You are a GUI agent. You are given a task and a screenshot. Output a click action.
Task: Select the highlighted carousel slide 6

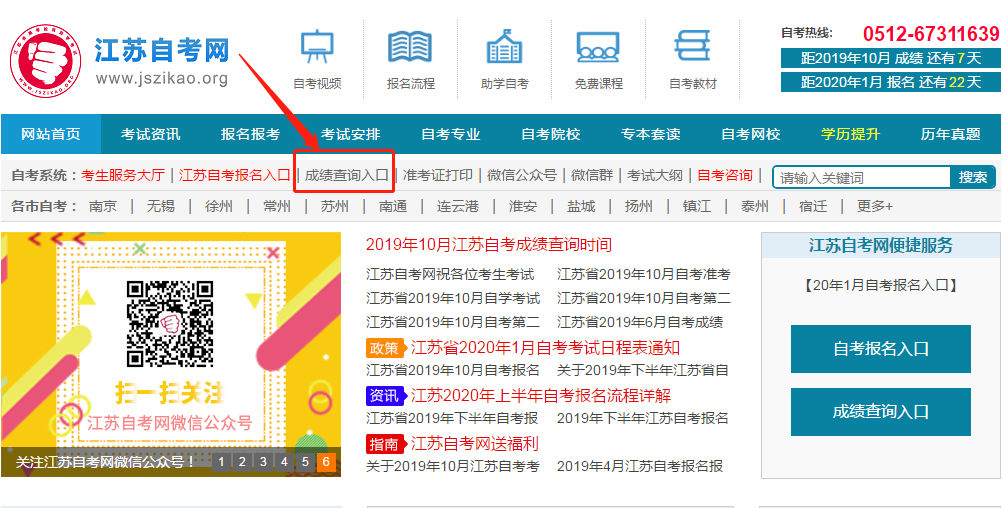pos(326,462)
